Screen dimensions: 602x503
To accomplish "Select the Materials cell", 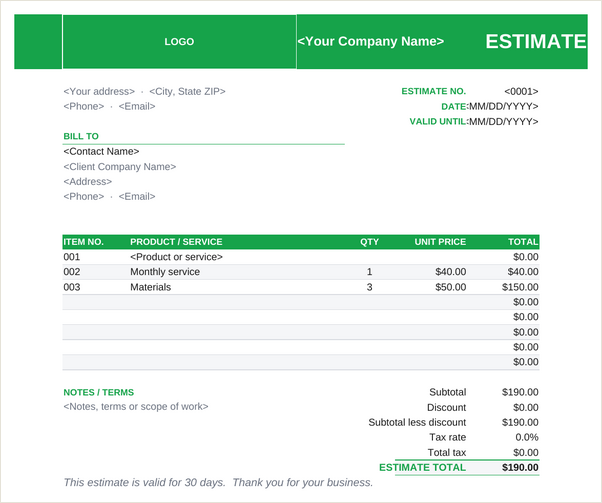I will (x=150, y=287).
